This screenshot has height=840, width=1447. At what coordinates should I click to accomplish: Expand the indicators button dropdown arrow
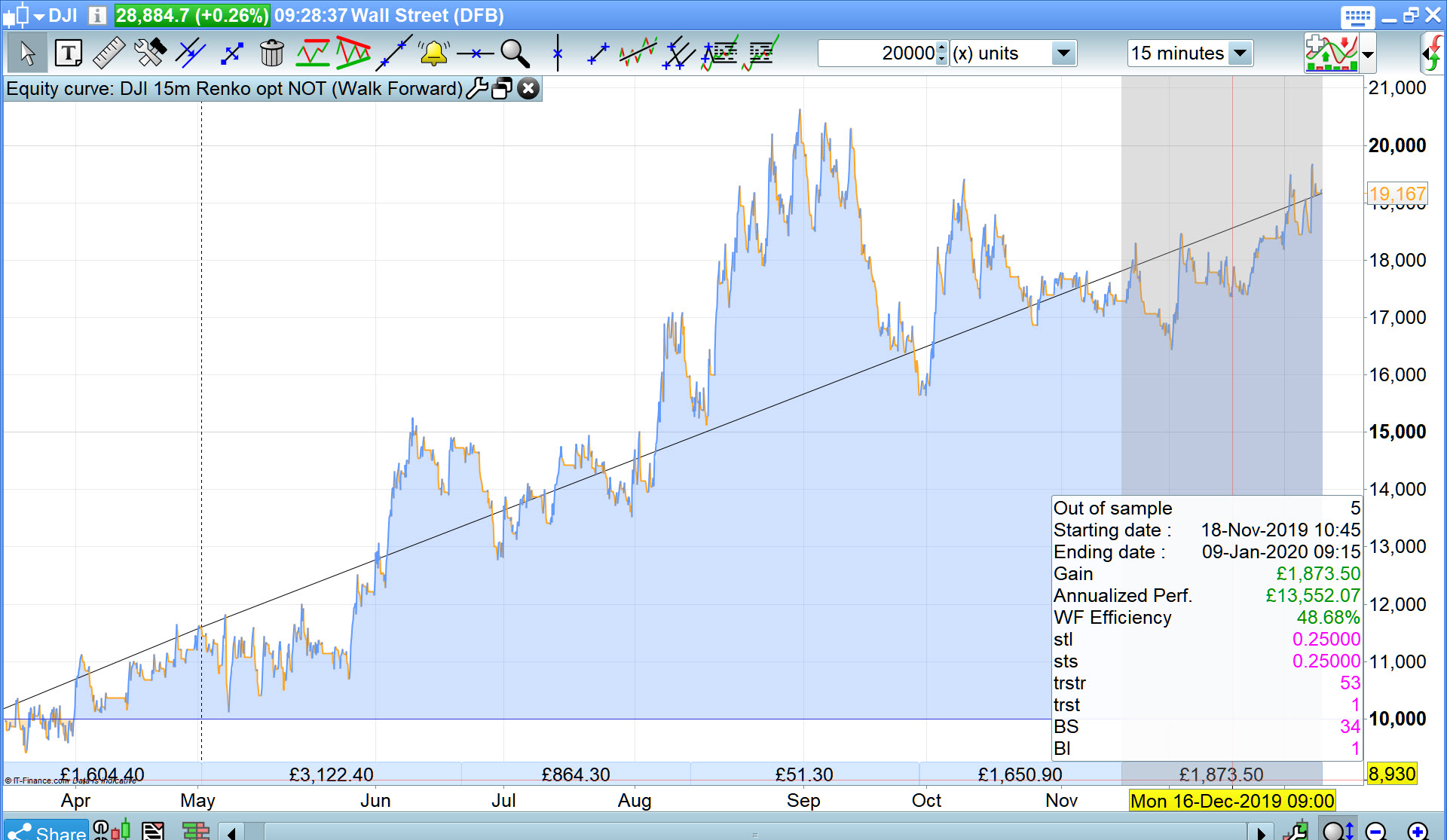[x=1368, y=54]
